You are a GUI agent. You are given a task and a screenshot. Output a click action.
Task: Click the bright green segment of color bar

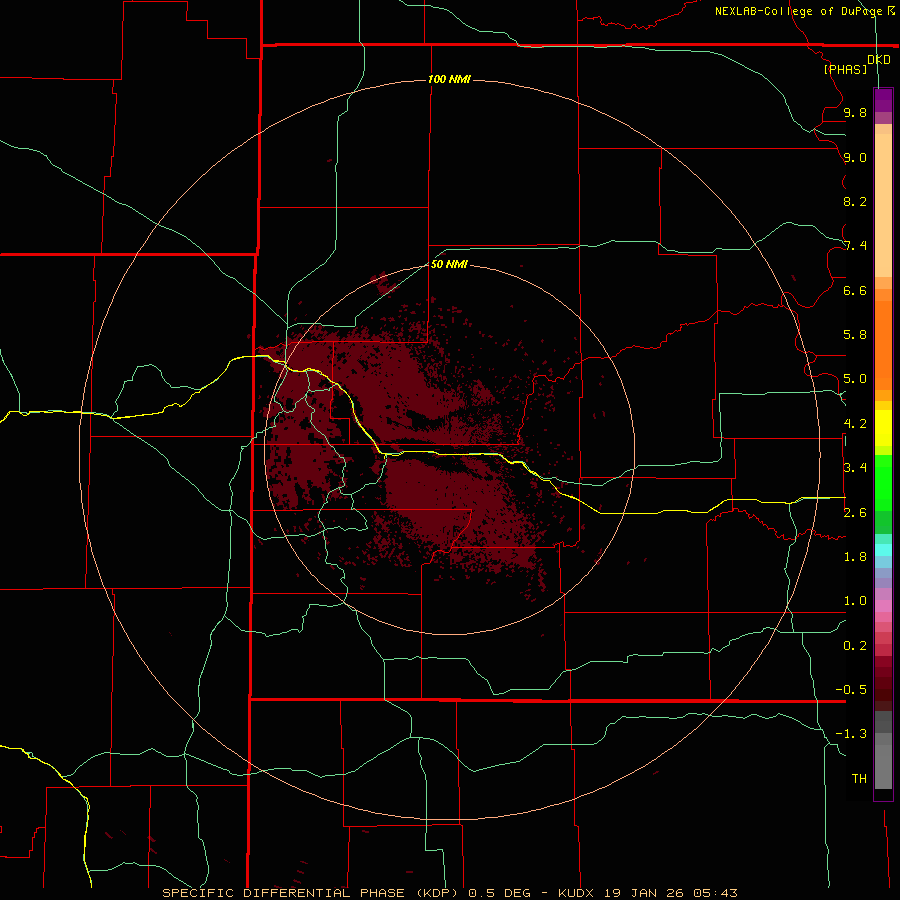click(883, 482)
